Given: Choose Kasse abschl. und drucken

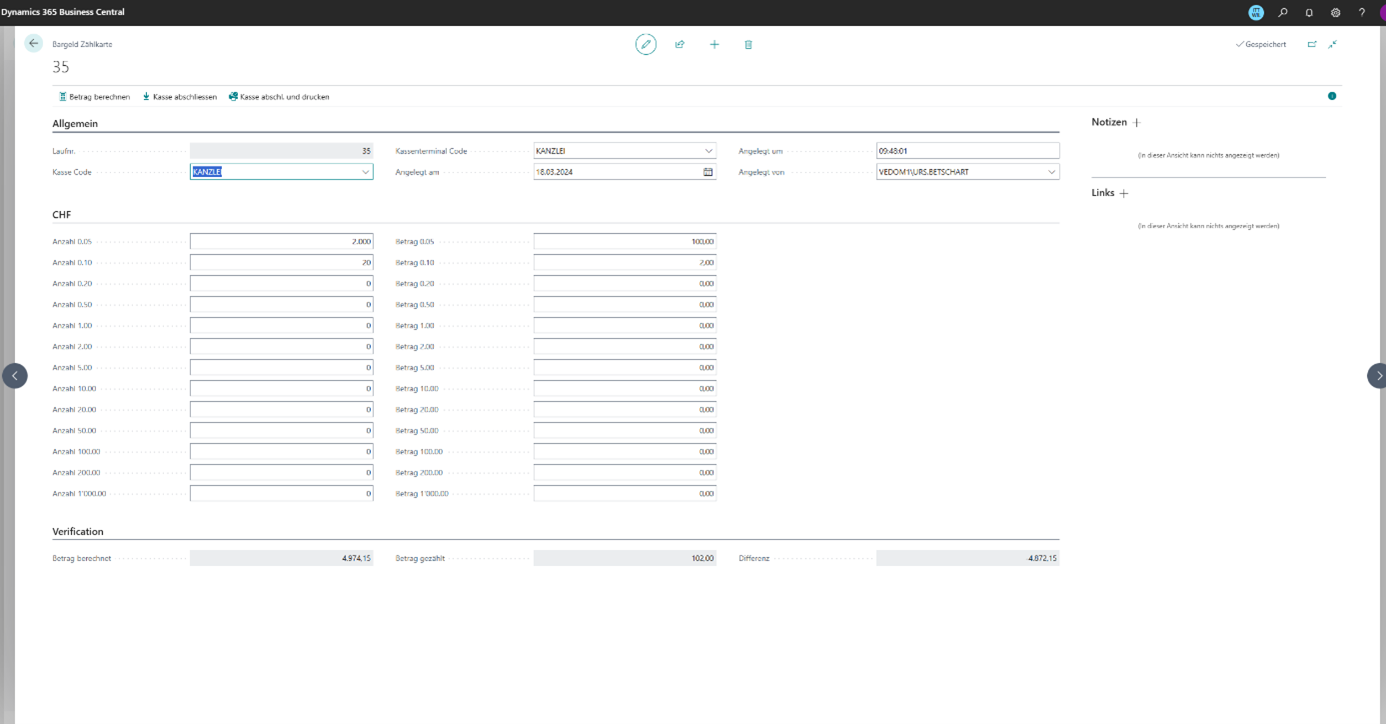Looking at the screenshot, I should tap(279, 97).
